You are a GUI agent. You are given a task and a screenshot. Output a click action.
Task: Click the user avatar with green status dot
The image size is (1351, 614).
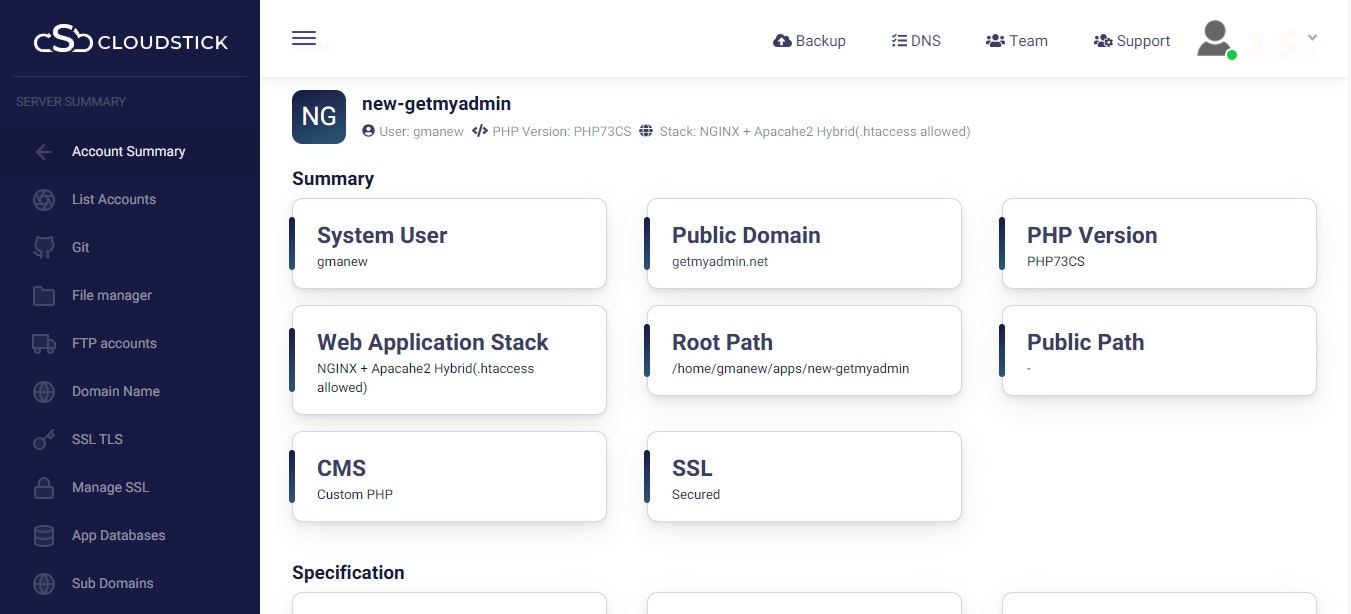point(1213,38)
